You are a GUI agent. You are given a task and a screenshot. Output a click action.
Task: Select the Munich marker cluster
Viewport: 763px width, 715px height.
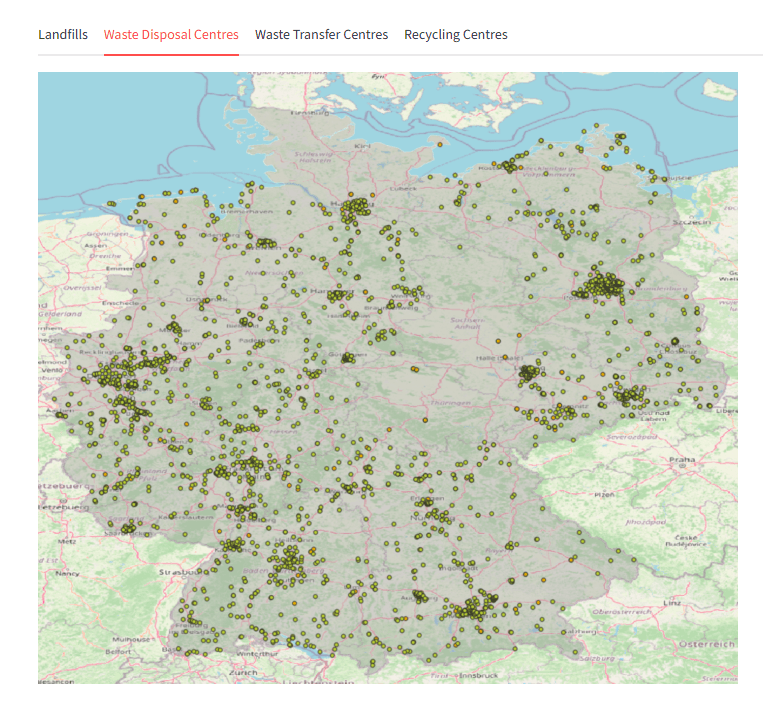tap(472, 608)
